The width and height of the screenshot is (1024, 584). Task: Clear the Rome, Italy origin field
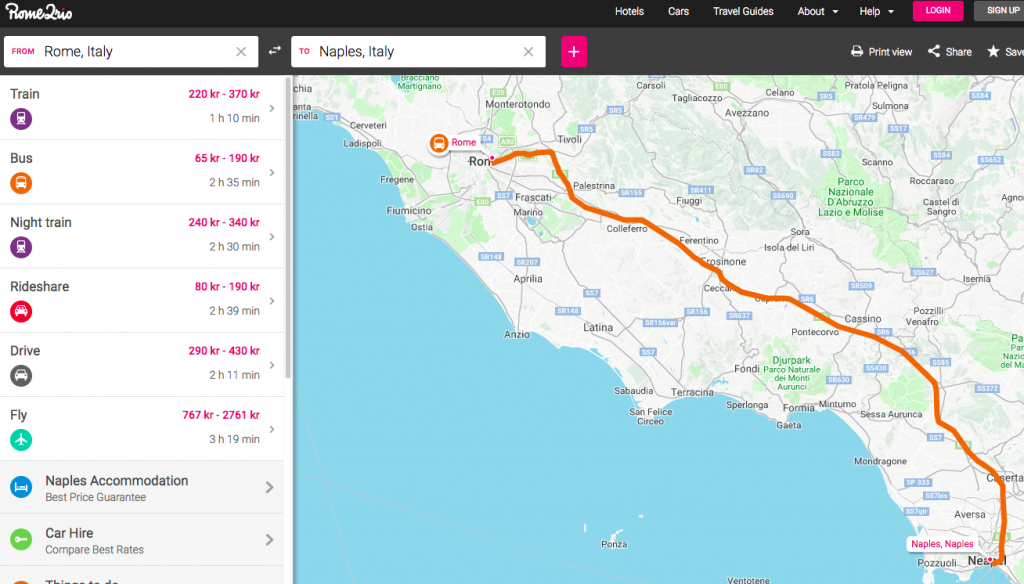(x=241, y=52)
